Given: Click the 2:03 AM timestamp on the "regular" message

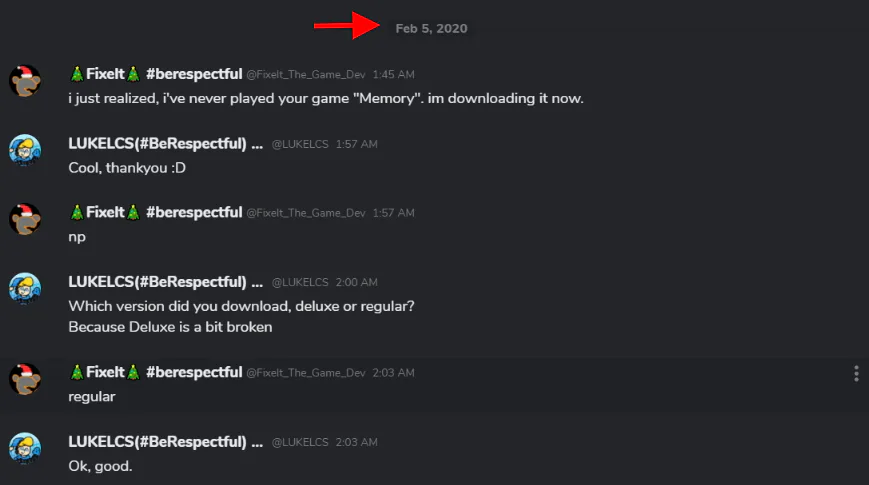Looking at the screenshot, I should (393, 372).
